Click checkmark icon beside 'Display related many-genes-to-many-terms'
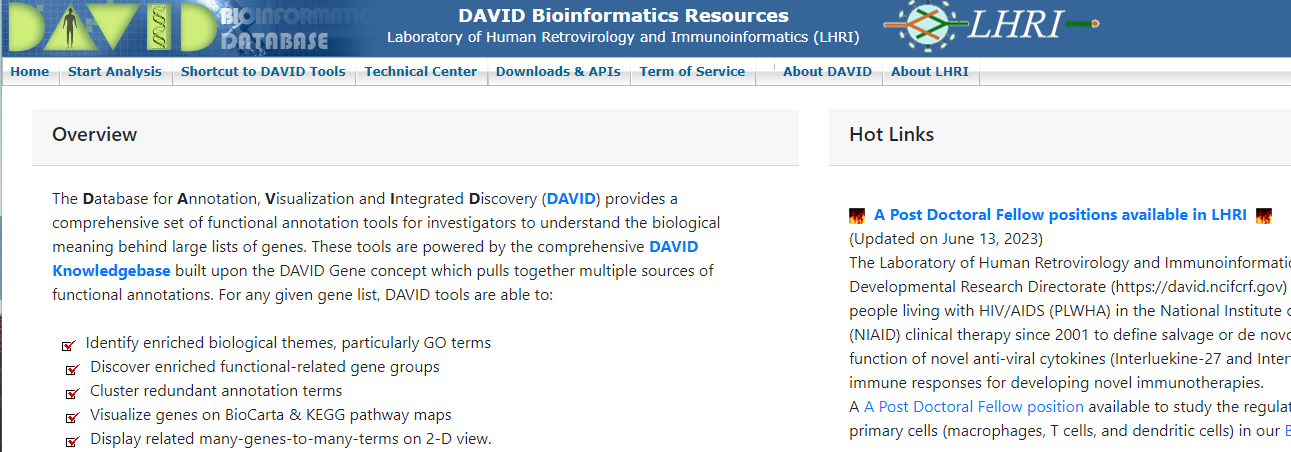The width and height of the screenshot is (1291, 452). pos(72,441)
